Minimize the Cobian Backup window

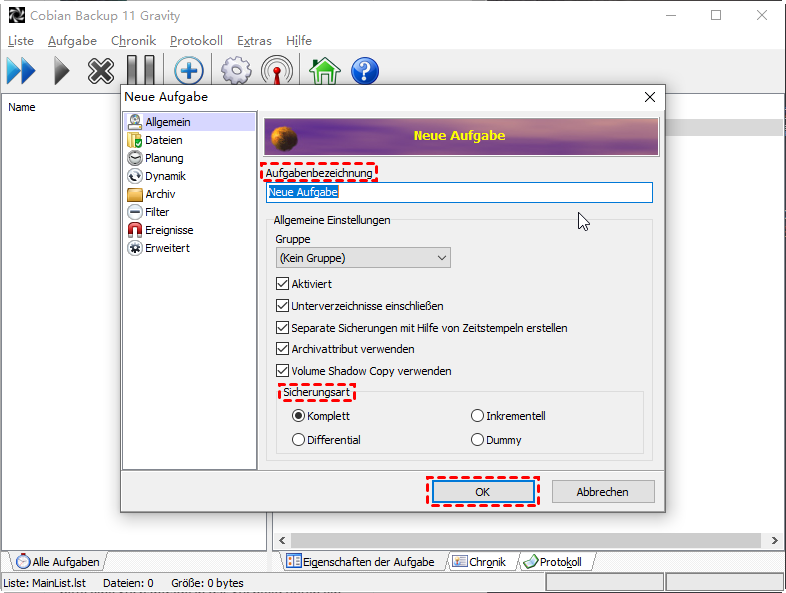coord(671,16)
